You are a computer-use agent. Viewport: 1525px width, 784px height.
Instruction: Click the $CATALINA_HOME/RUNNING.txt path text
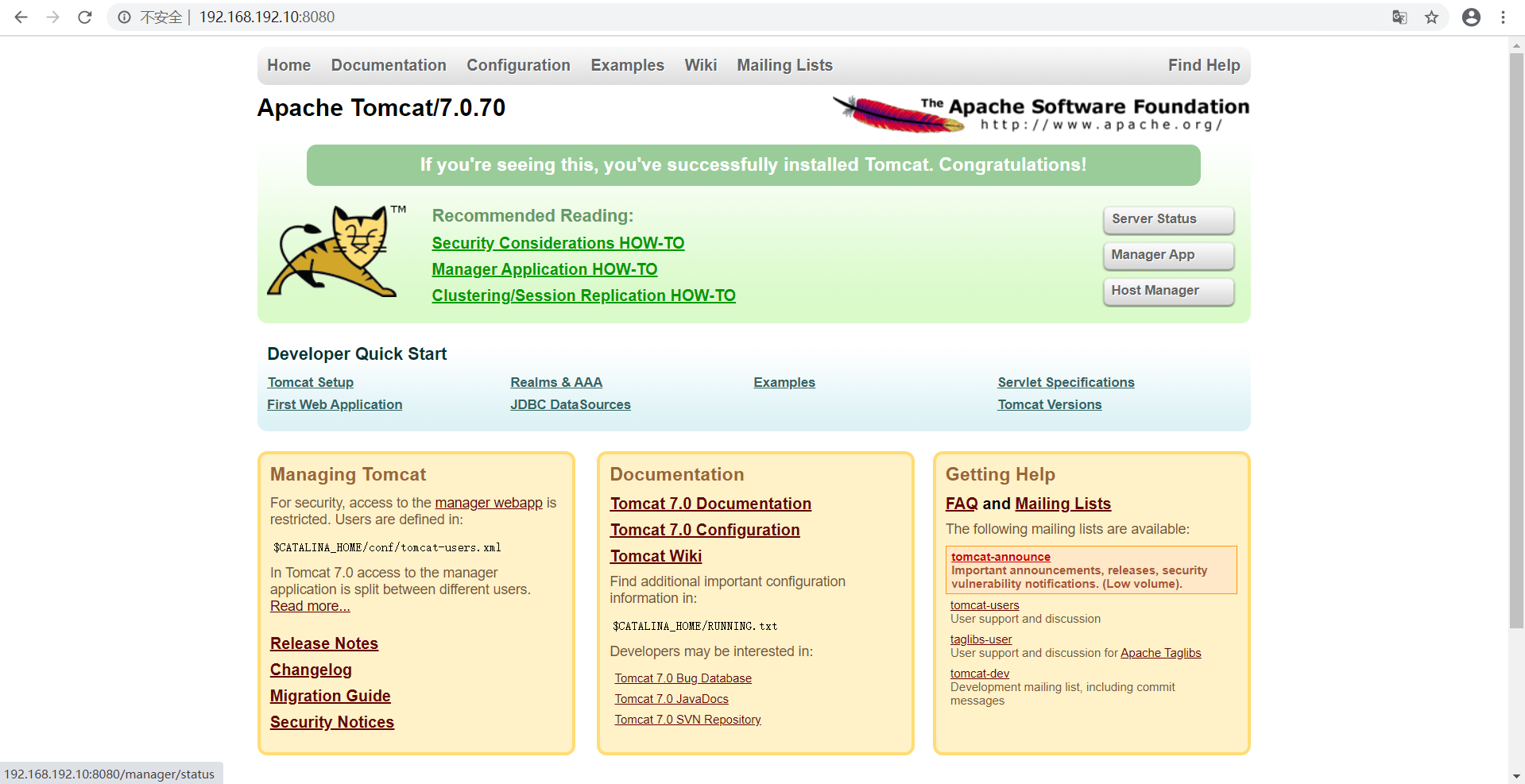(x=695, y=626)
